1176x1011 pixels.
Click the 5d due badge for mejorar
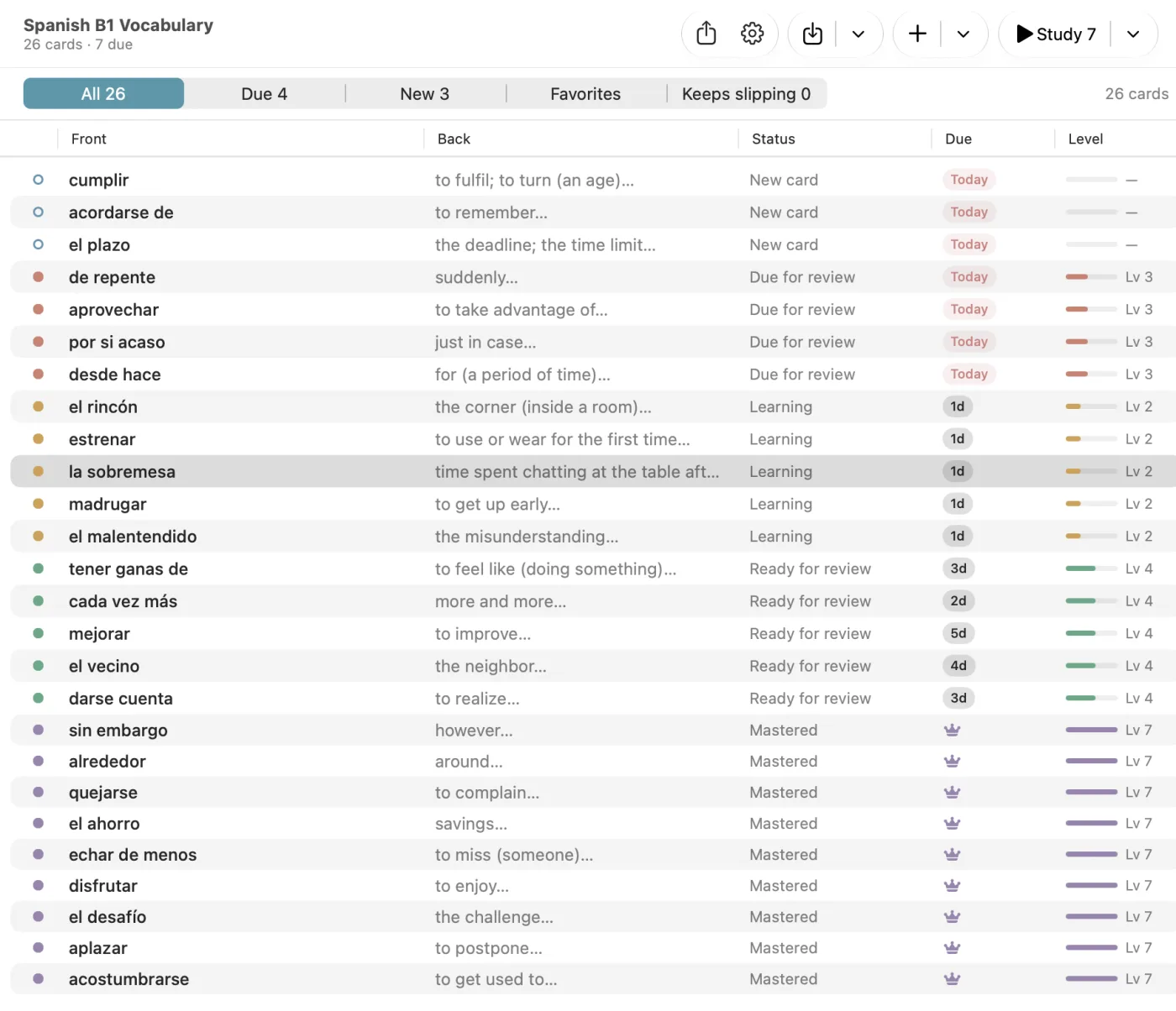pos(958,633)
